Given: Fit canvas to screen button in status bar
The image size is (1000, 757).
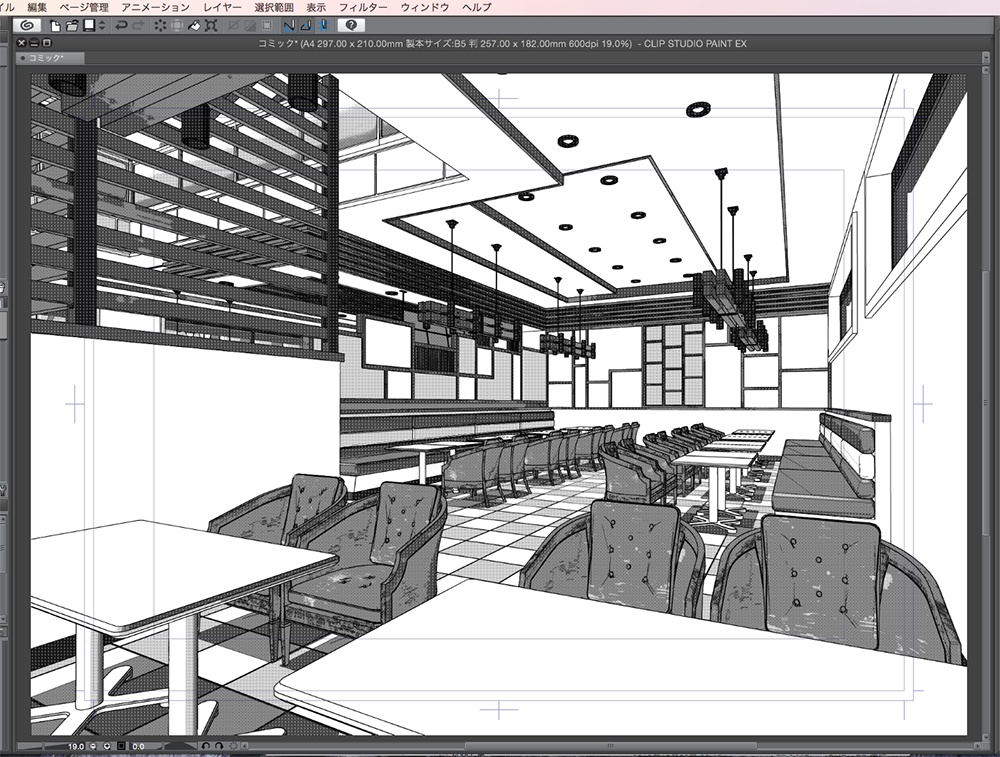Looking at the screenshot, I should point(121,746).
